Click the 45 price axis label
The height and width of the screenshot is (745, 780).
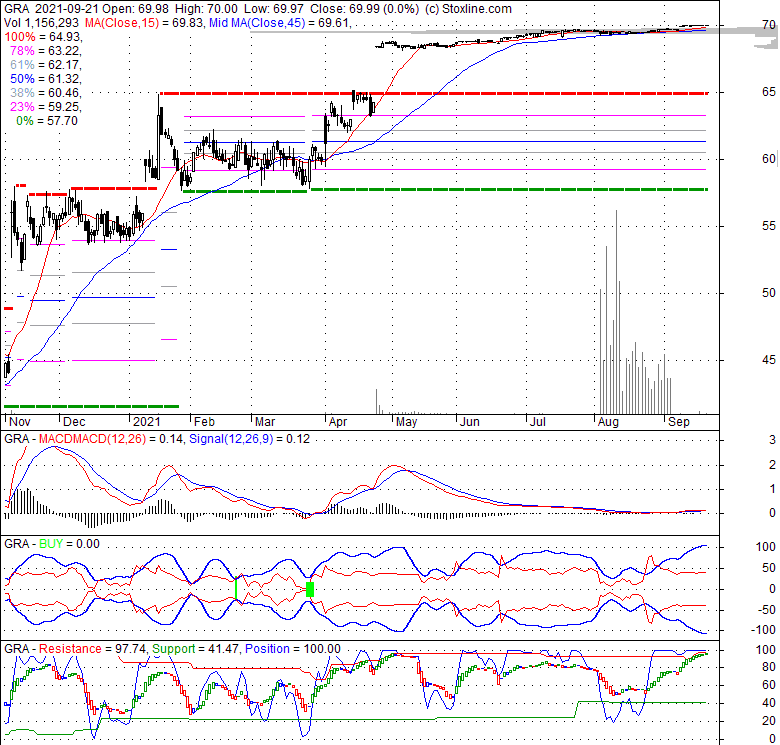click(769, 360)
